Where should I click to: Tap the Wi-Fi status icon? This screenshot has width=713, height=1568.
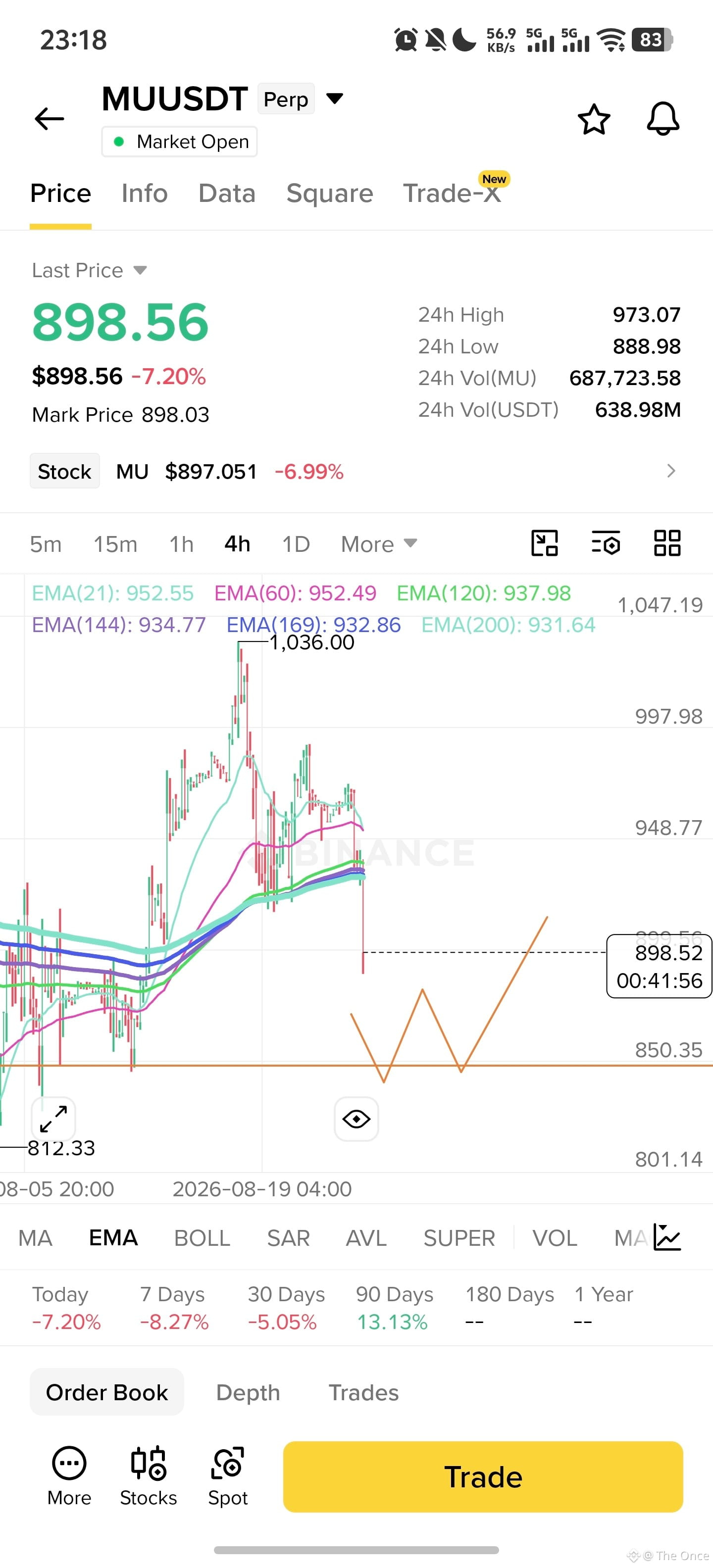(x=611, y=40)
